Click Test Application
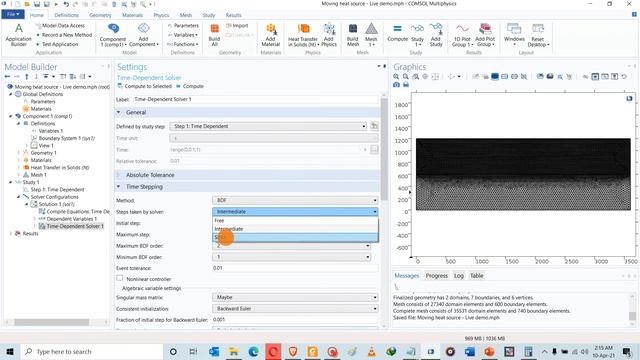This screenshot has height=360, width=640. (57, 44)
